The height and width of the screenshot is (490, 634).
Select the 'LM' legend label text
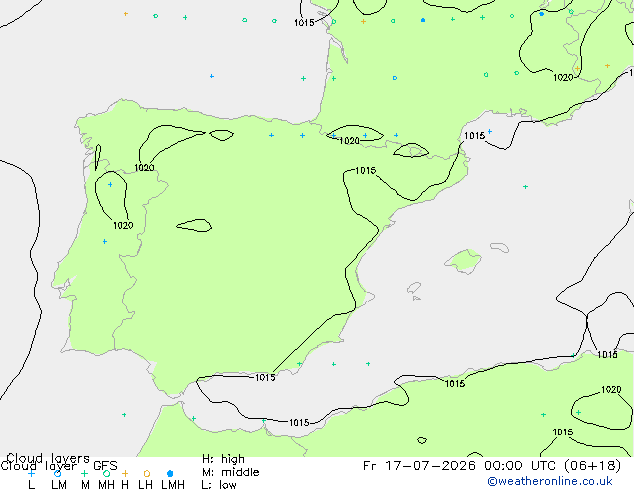(x=59, y=484)
